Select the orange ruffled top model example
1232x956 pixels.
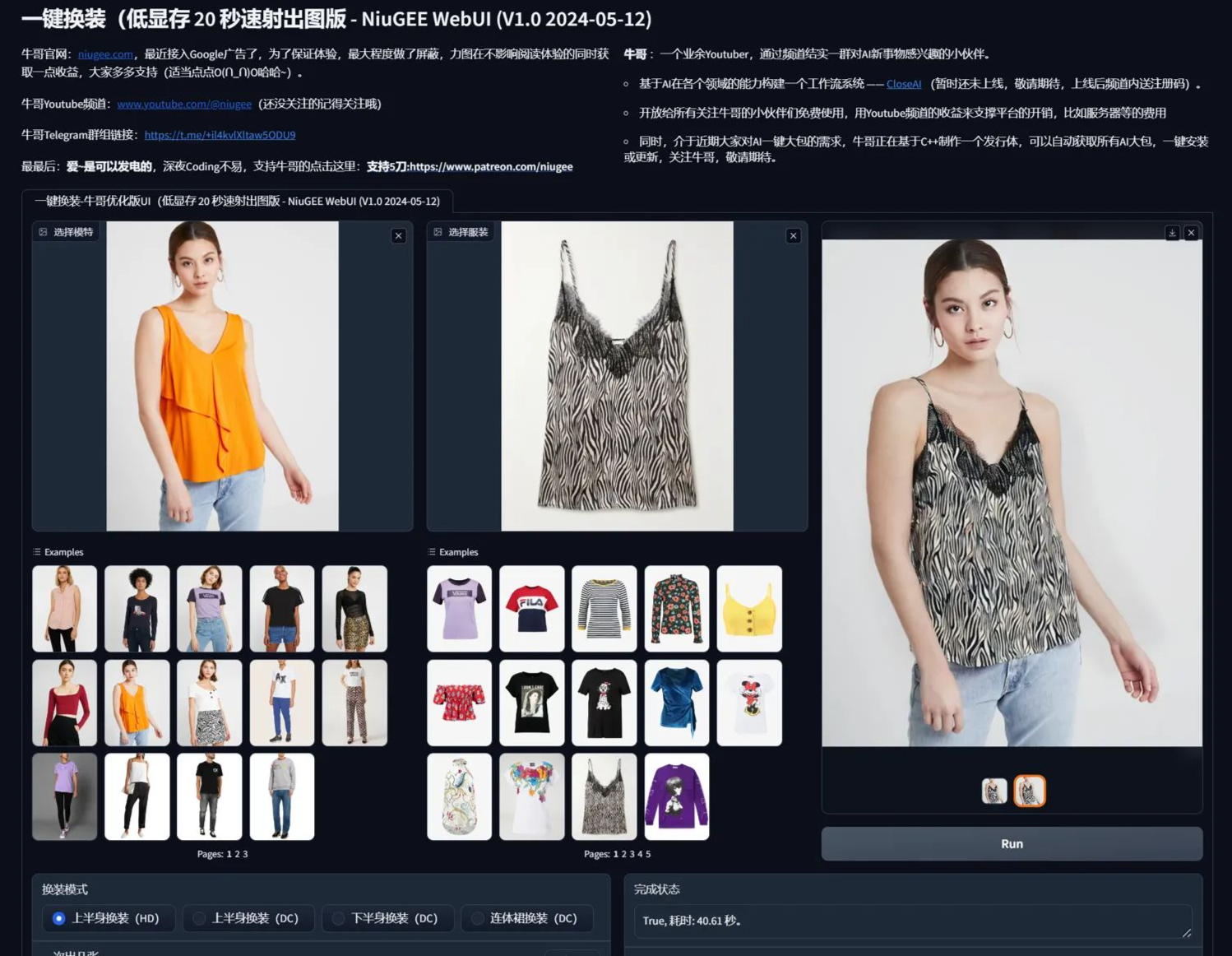[x=137, y=703]
